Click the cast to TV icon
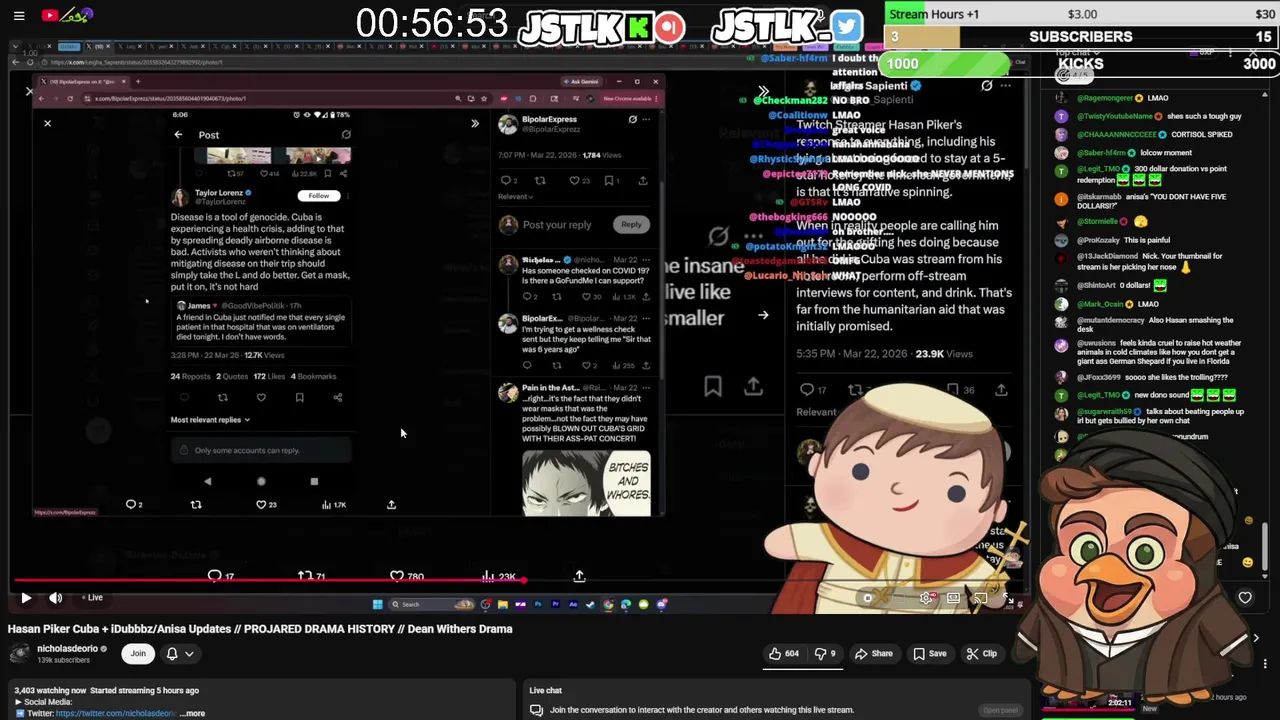 point(981,598)
